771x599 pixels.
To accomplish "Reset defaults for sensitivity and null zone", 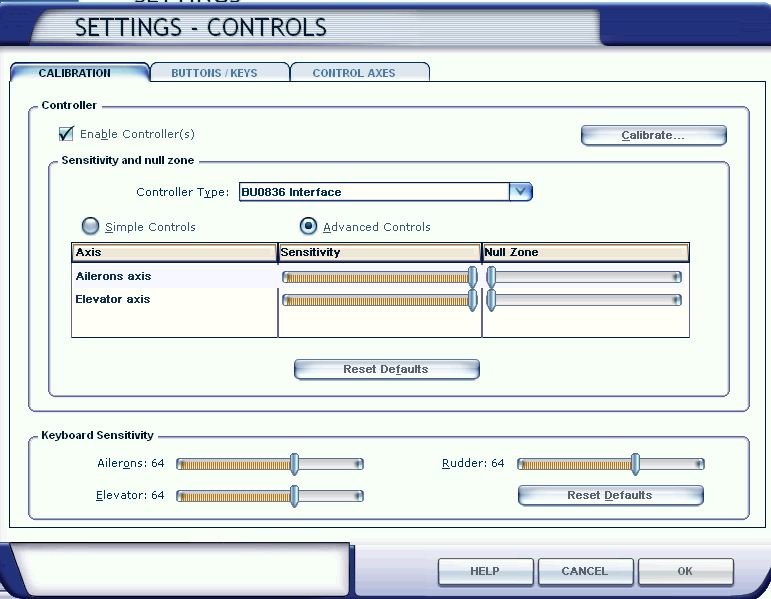I will tap(386, 369).
